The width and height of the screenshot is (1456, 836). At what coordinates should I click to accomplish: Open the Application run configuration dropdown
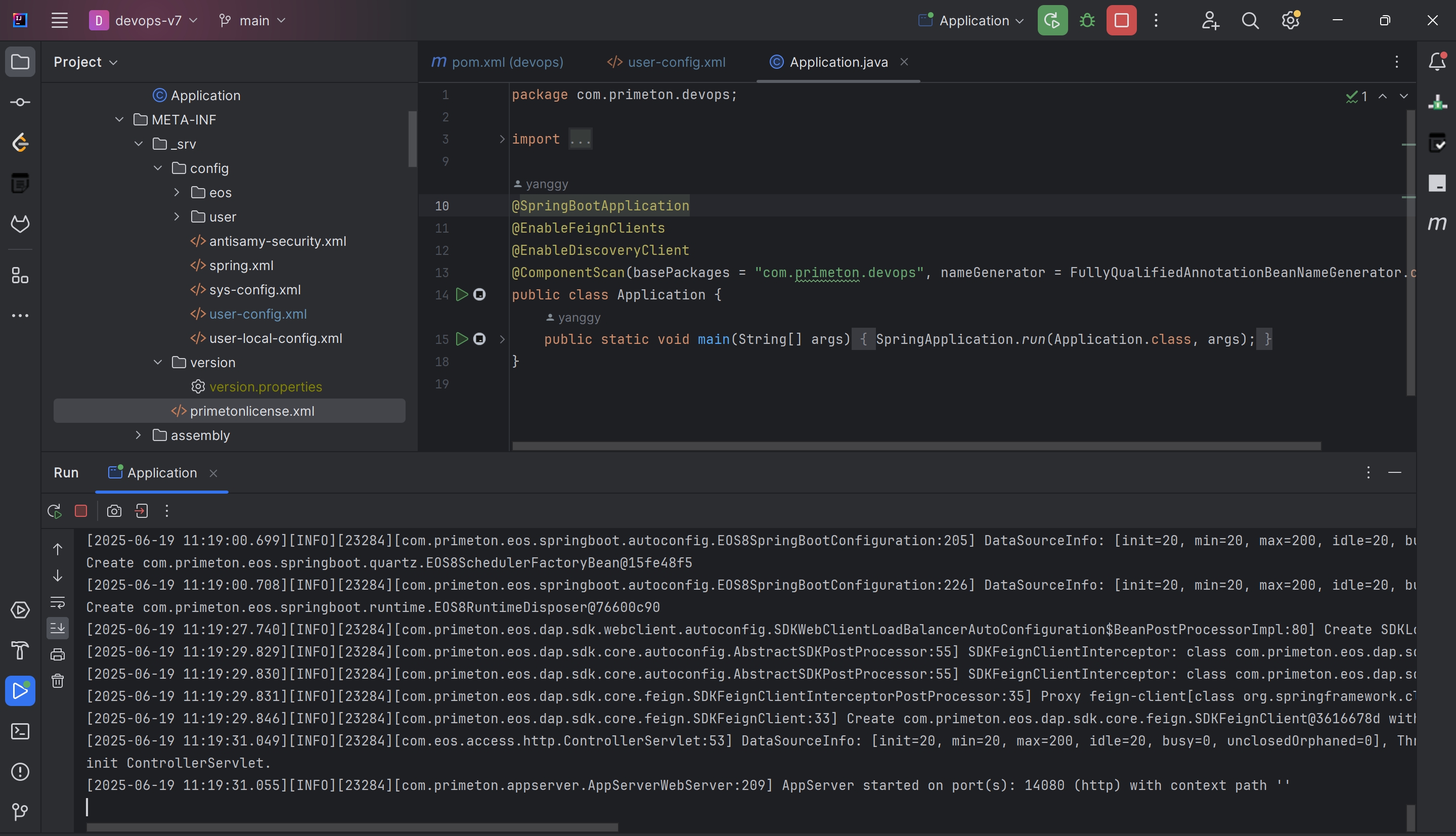pyautogui.click(x=969, y=20)
